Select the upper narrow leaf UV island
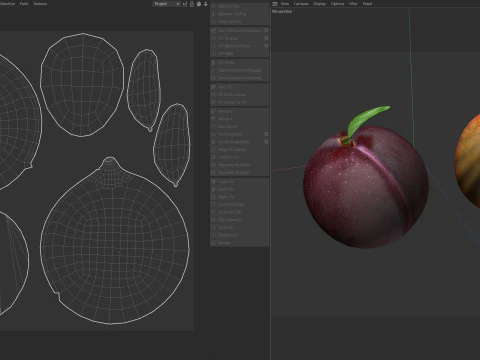 pyautogui.click(x=144, y=89)
